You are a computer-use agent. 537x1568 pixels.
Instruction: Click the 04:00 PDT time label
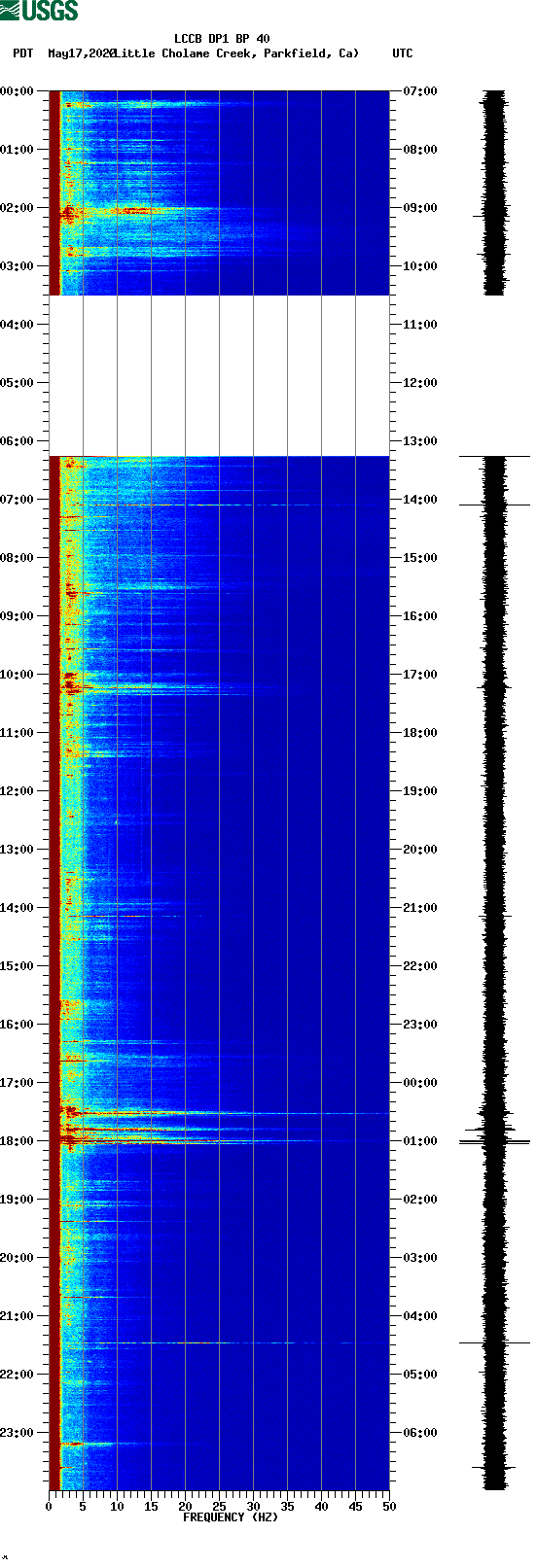click(17, 325)
